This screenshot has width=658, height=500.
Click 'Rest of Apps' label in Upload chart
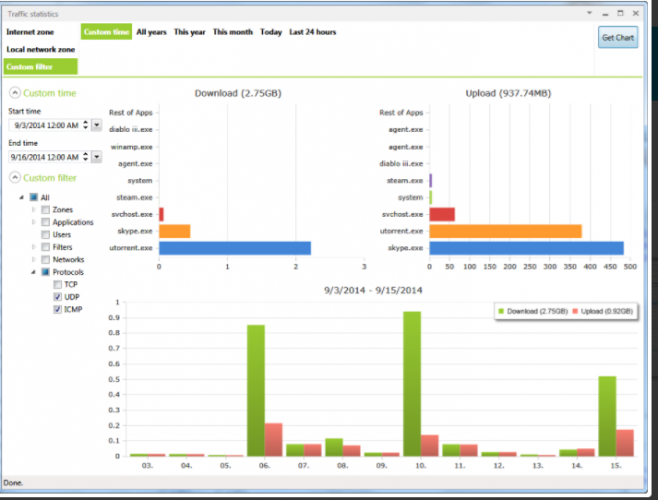point(401,113)
